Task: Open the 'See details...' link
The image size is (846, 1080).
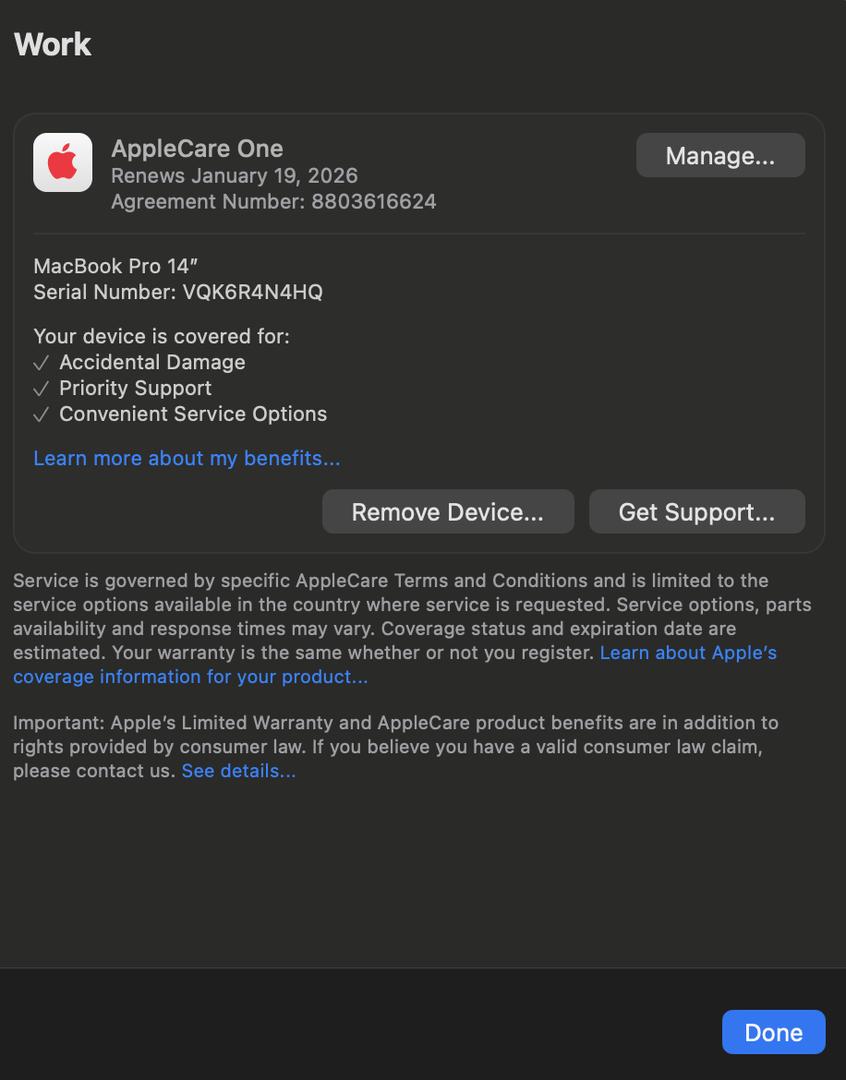Action: pyautogui.click(x=238, y=771)
